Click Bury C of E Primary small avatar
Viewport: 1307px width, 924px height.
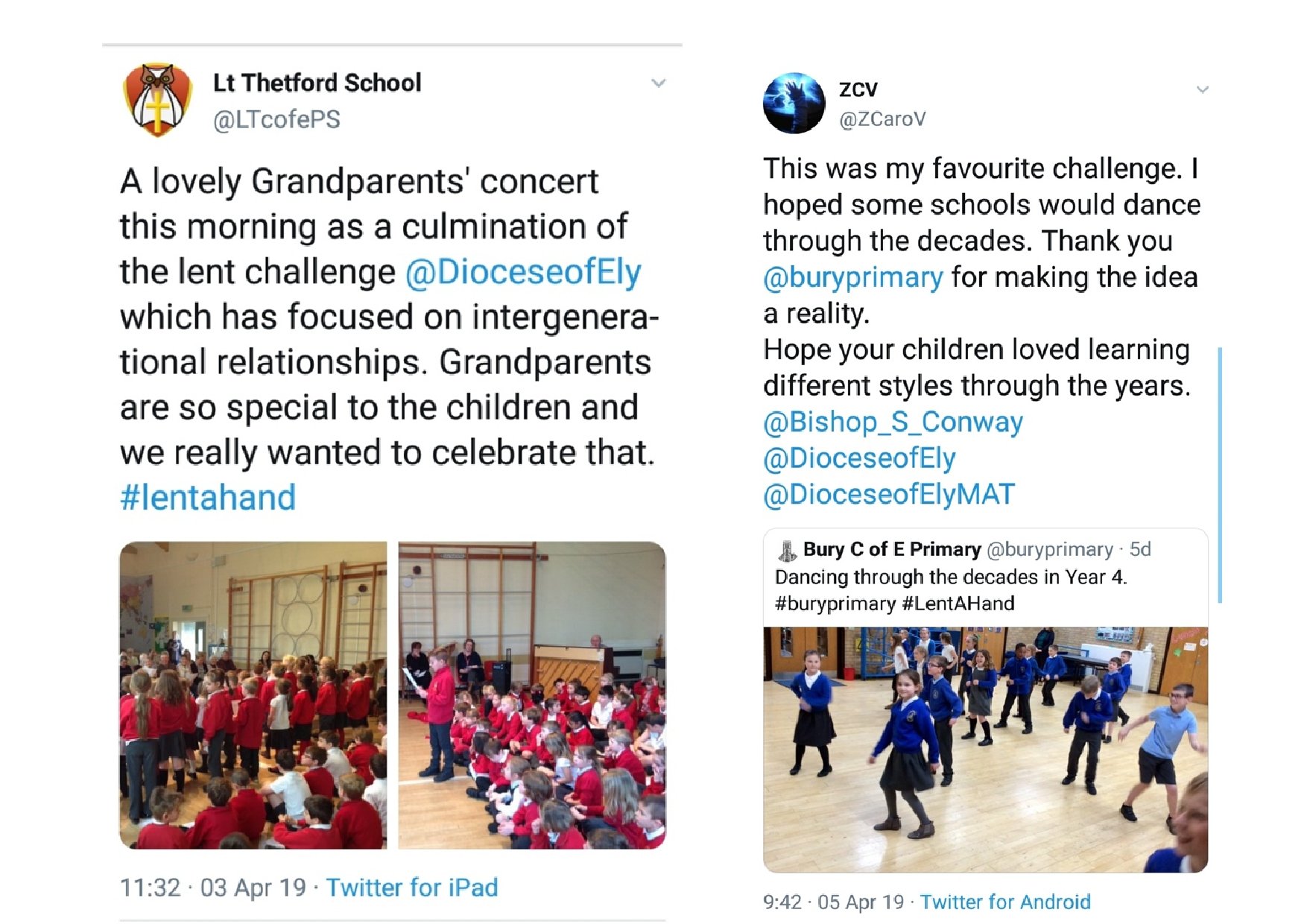787,551
